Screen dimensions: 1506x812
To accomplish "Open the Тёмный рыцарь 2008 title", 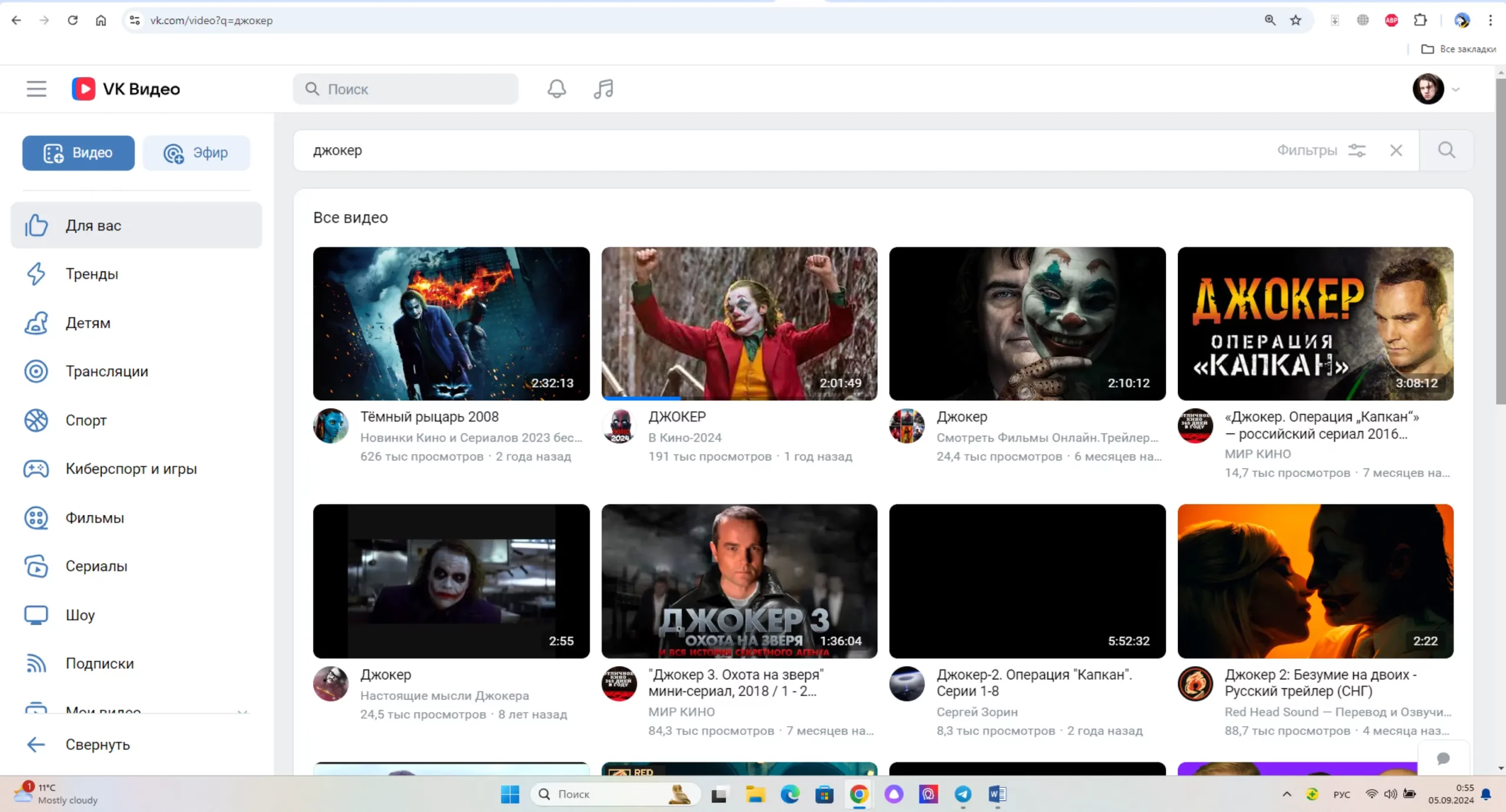I will pyautogui.click(x=429, y=417).
